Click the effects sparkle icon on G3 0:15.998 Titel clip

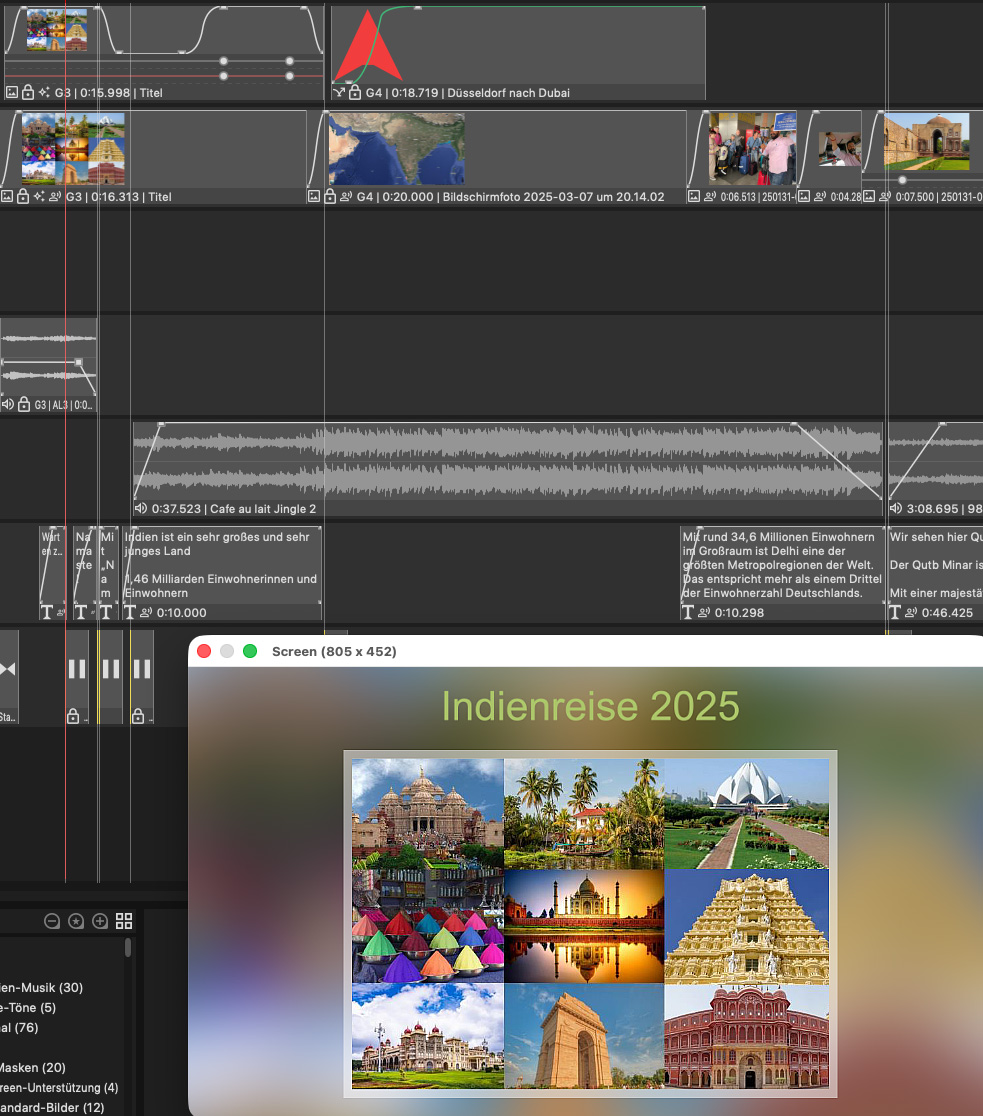[44, 92]
